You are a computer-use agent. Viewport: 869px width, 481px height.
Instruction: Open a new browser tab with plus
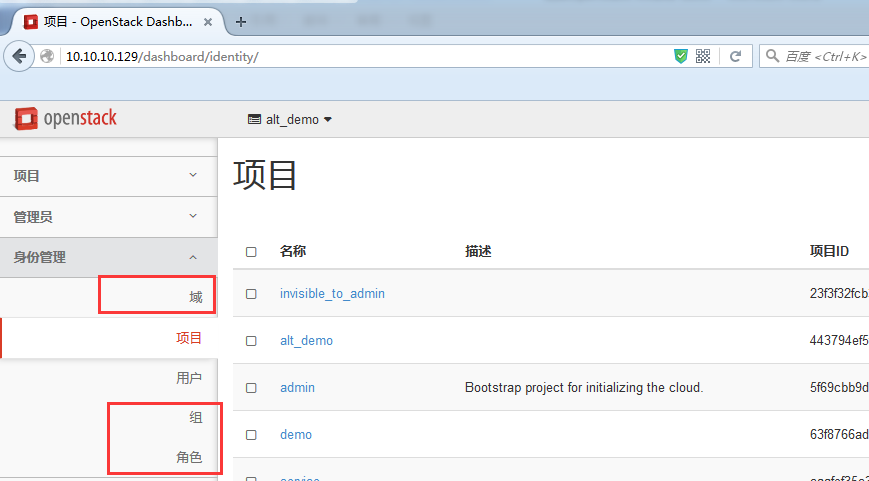pos(241,22)
